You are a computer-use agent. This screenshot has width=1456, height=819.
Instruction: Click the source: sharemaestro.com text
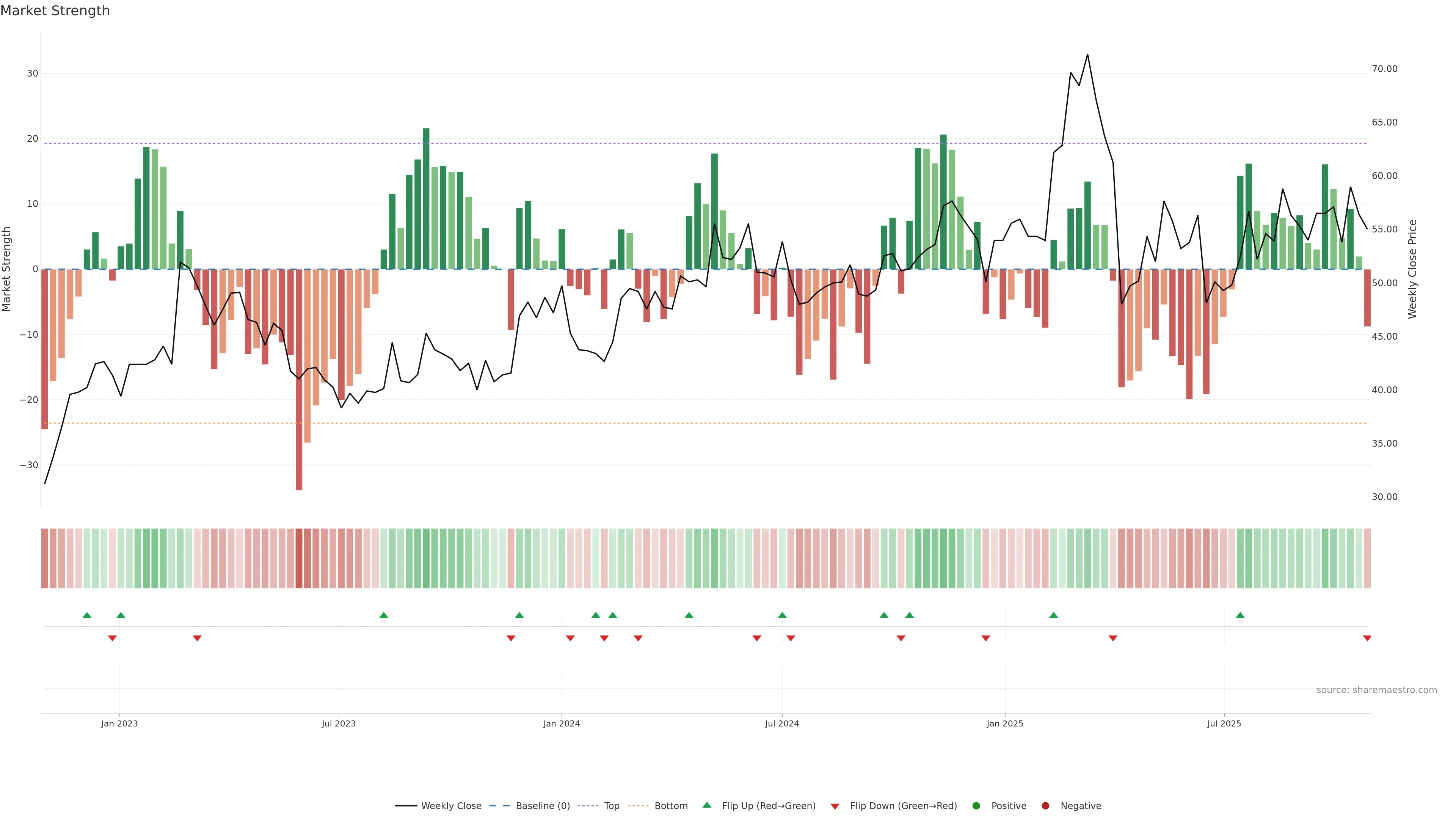[1376, 690]
